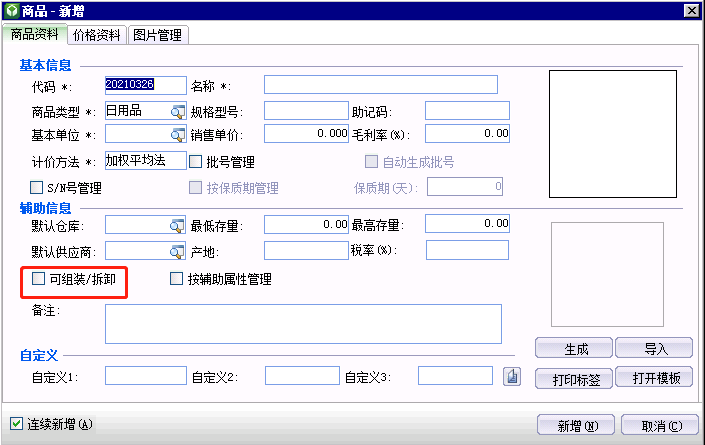
Task: Click the lower barcode preview box
Action: 607,275
